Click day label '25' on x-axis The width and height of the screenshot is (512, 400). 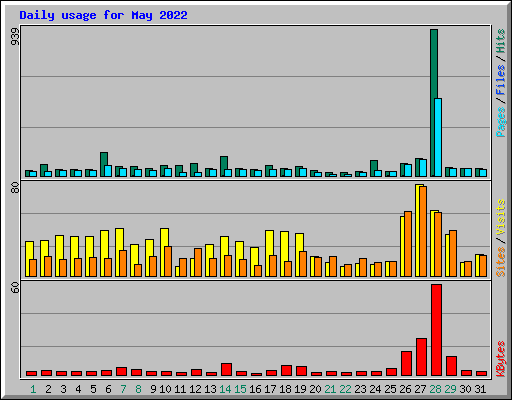coord(390,389)
